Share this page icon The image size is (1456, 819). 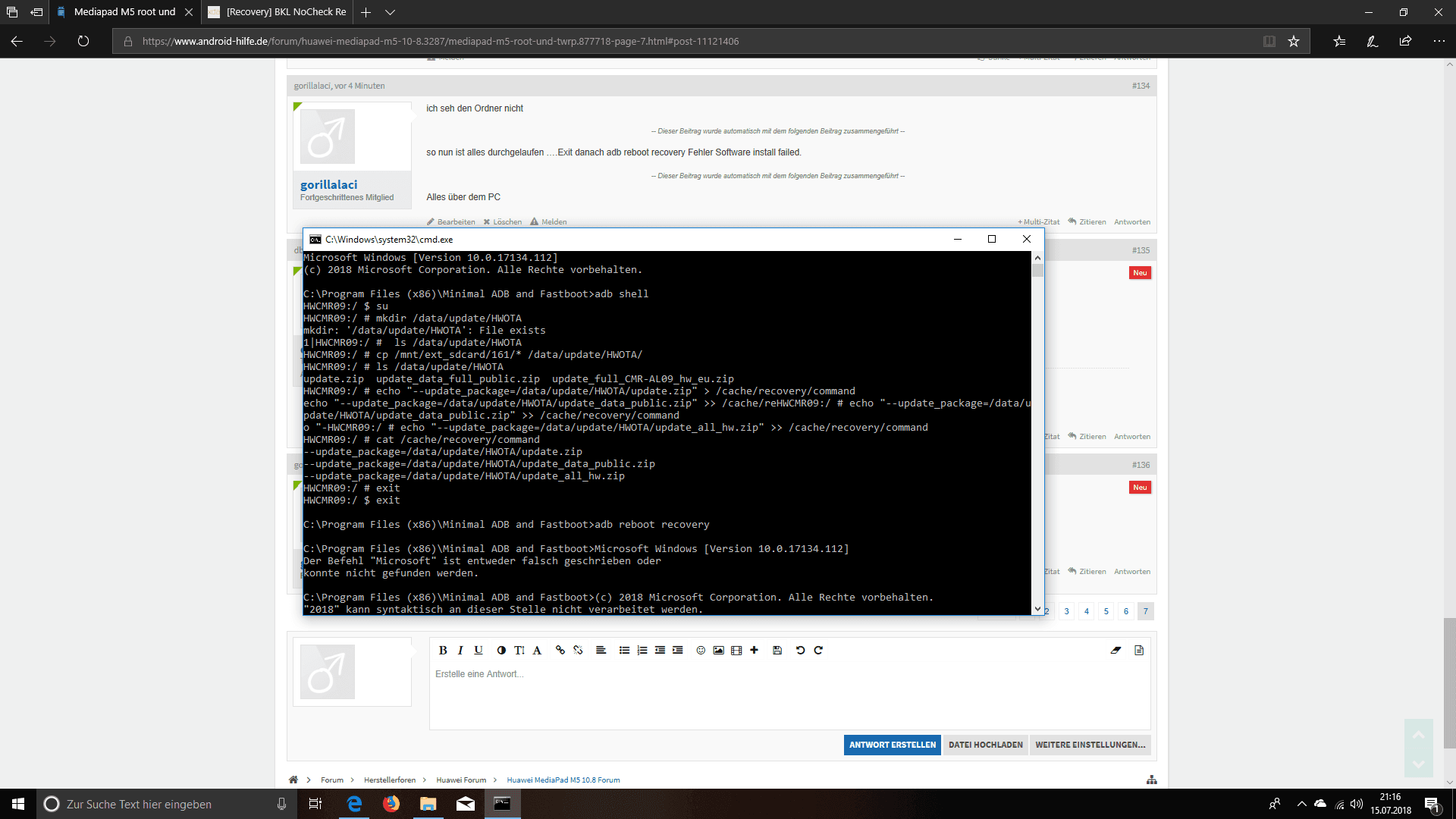(x=1406, y=41)
